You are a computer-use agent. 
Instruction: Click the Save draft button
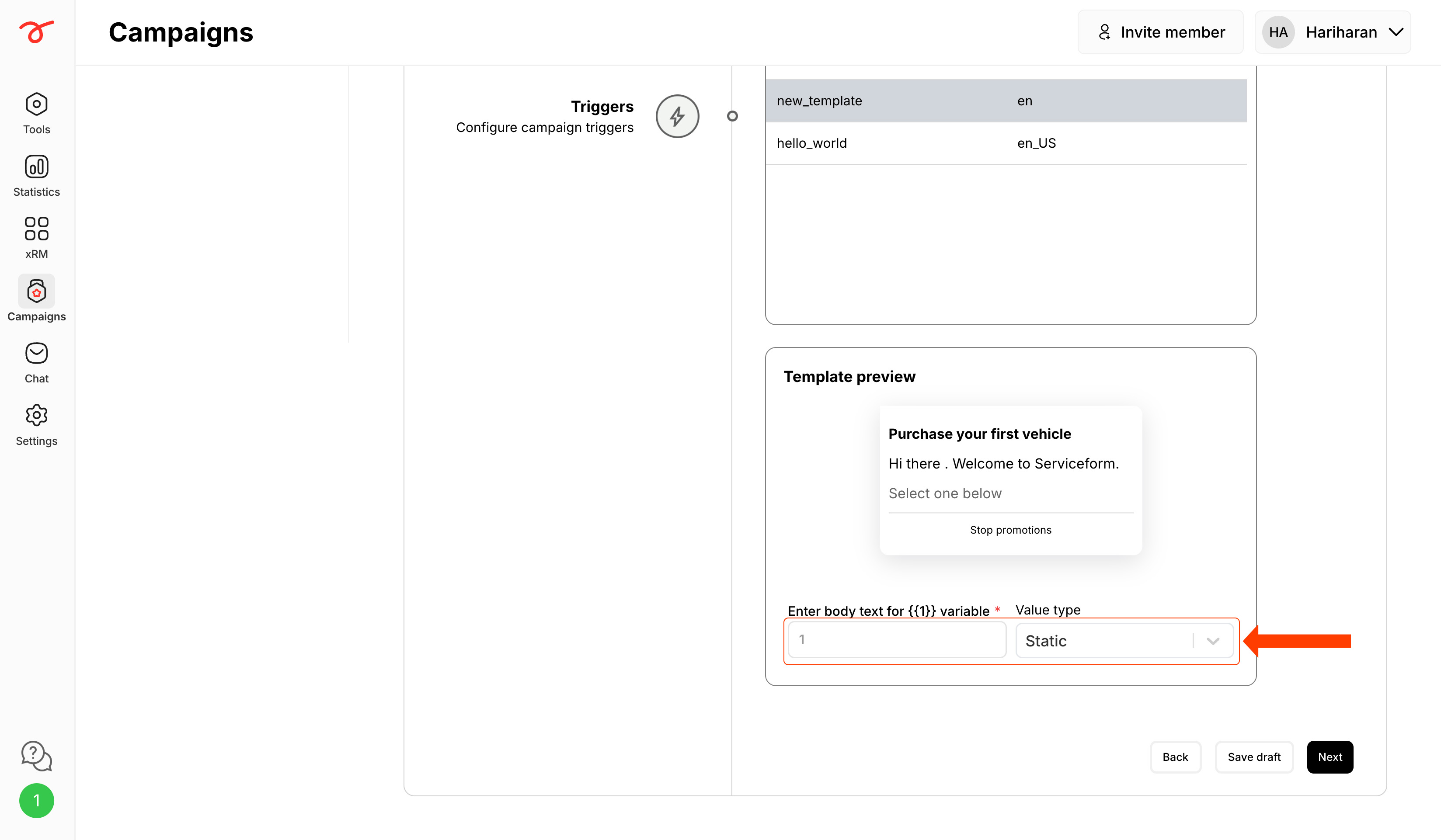click(x=1254, y=757)
